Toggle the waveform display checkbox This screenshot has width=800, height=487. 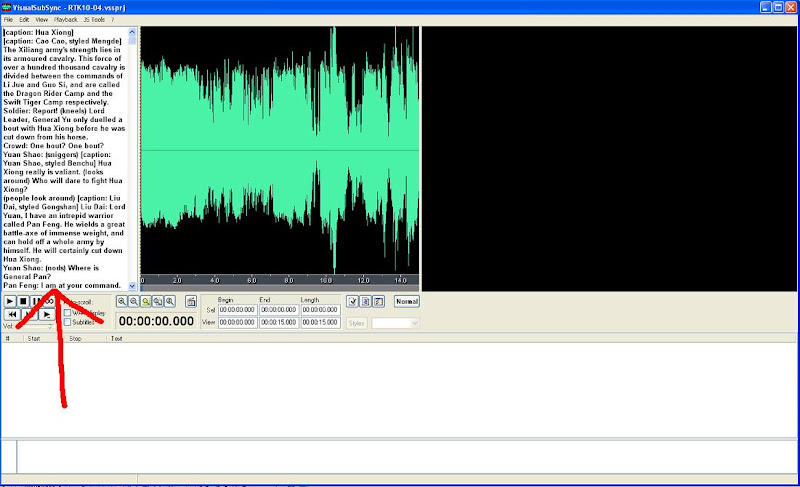pyautogui.click(x=67, y=313)
